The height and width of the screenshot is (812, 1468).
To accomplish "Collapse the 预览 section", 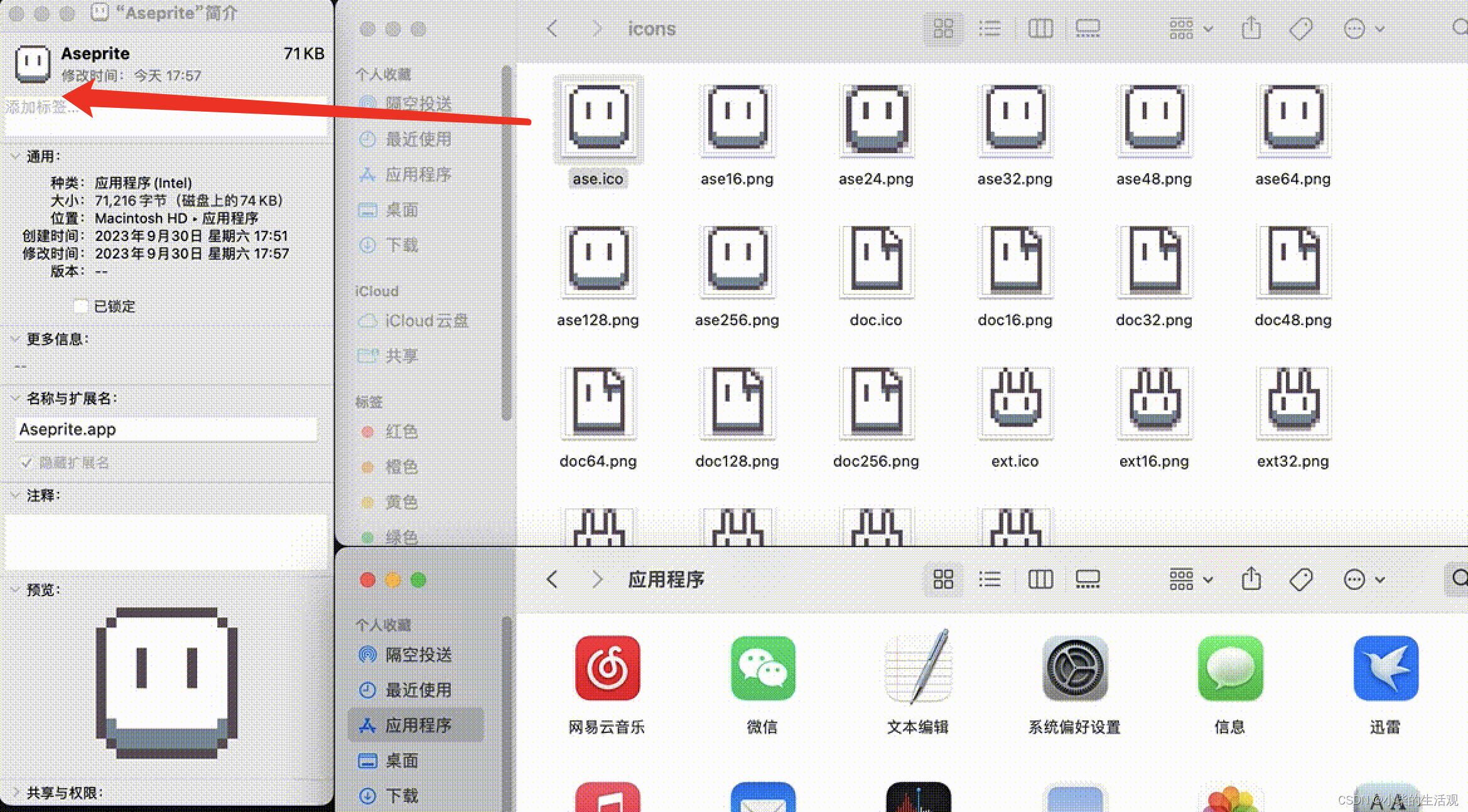I will point(15,590).
